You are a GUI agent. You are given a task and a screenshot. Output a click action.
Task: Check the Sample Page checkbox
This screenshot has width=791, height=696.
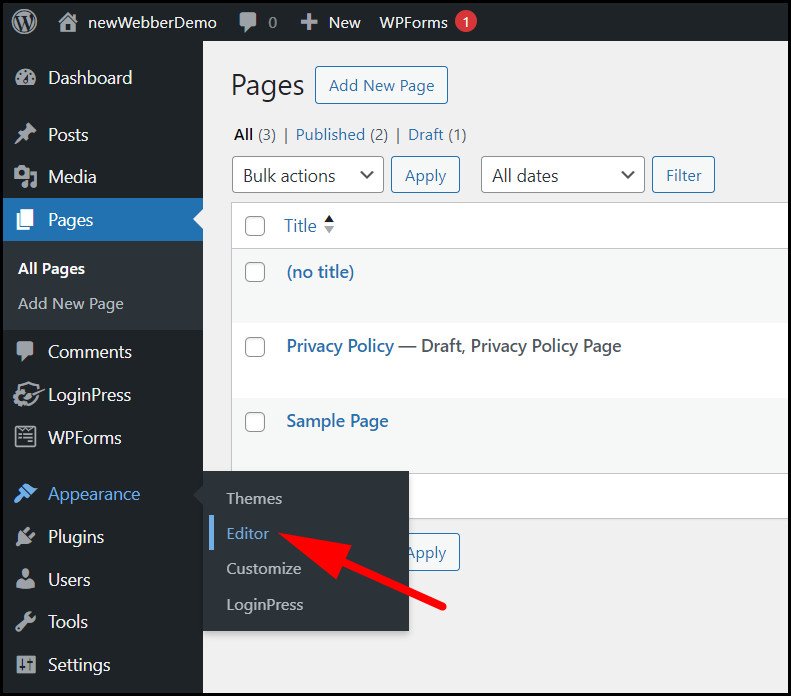coord(255,422)
